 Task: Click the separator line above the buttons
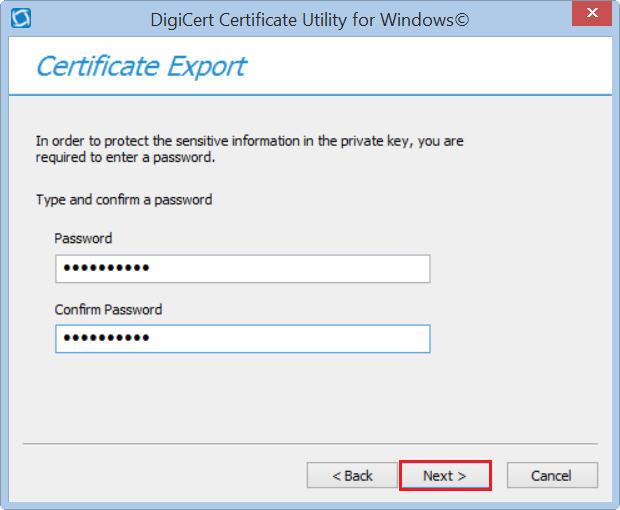click(310, 443)
